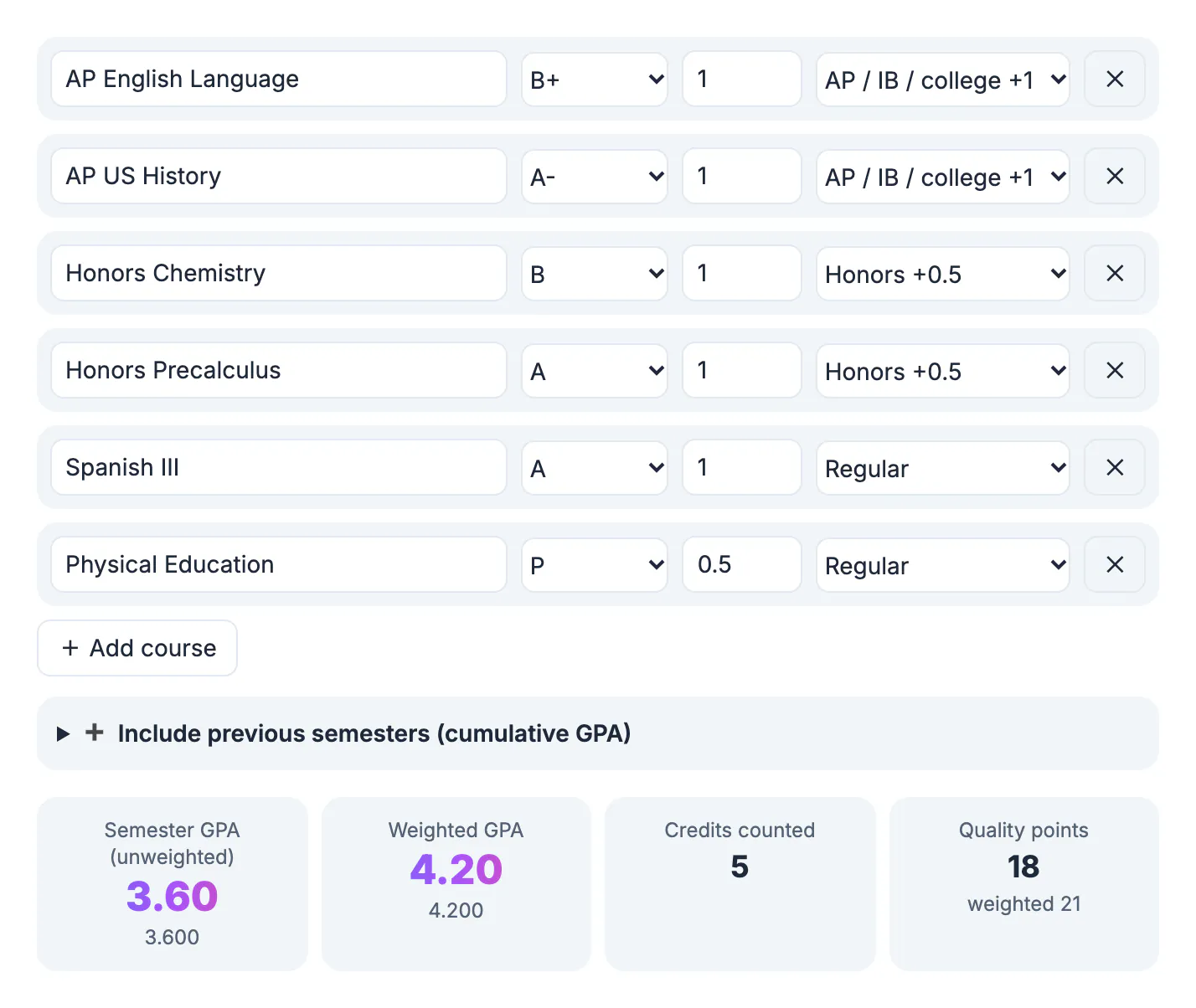Click the 0.5 credits field

(x=742, y=564)
